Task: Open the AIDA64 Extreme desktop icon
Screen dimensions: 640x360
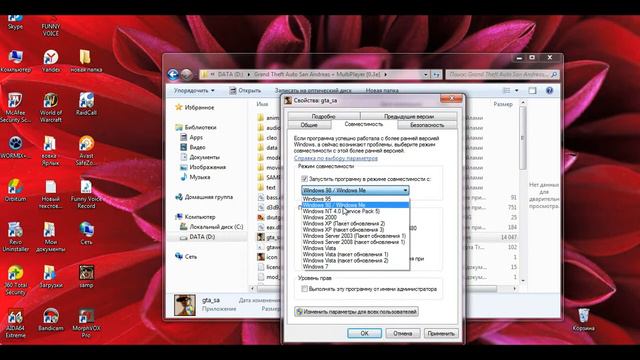Action: pyautogui.click(x=15, y=324)
